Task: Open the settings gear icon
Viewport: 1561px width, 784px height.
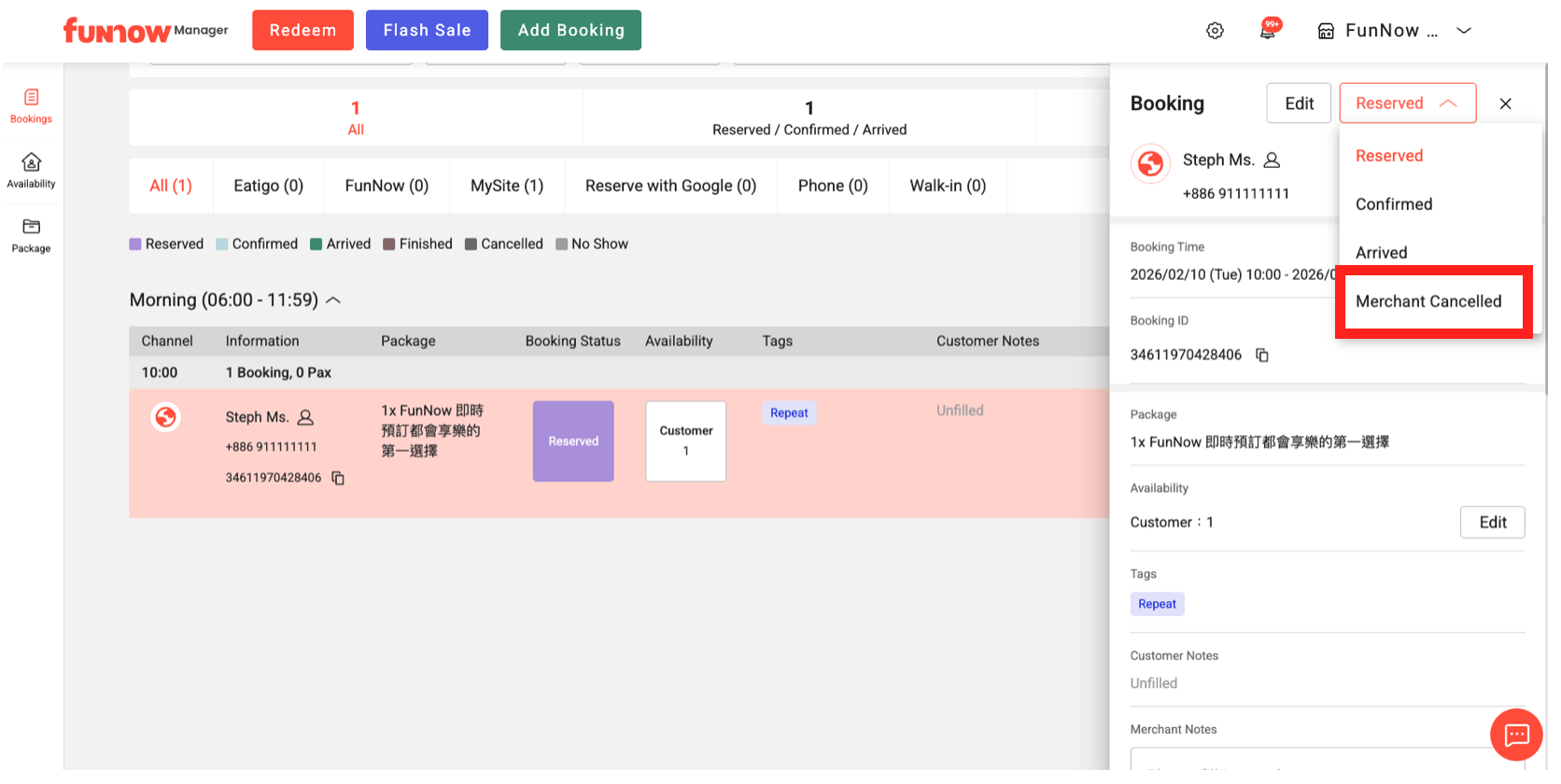Action: (1215, 31)
